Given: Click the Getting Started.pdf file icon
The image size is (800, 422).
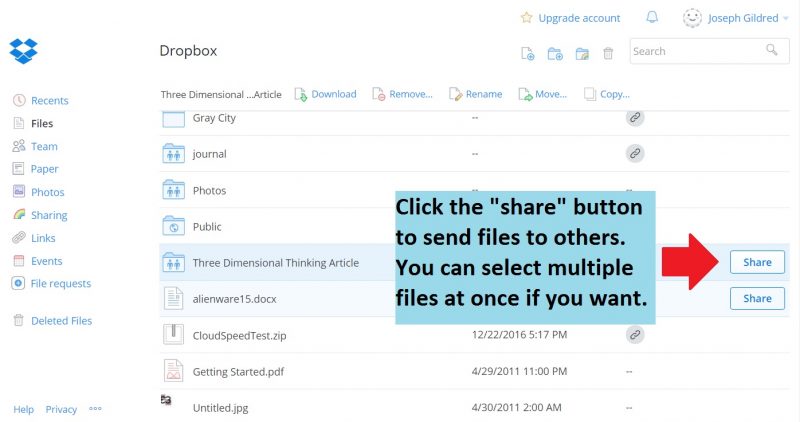Looking at the screenshot, I should tap(173, 371).
